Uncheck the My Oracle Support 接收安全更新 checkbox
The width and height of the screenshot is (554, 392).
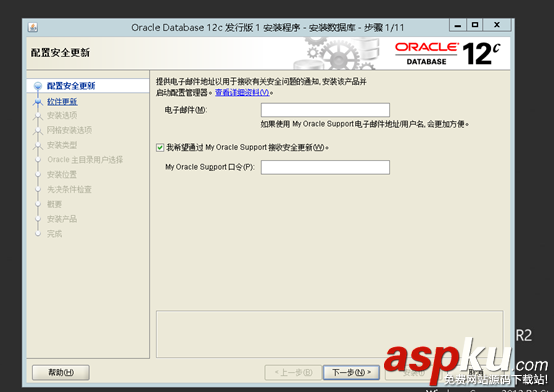click(160, 147)
